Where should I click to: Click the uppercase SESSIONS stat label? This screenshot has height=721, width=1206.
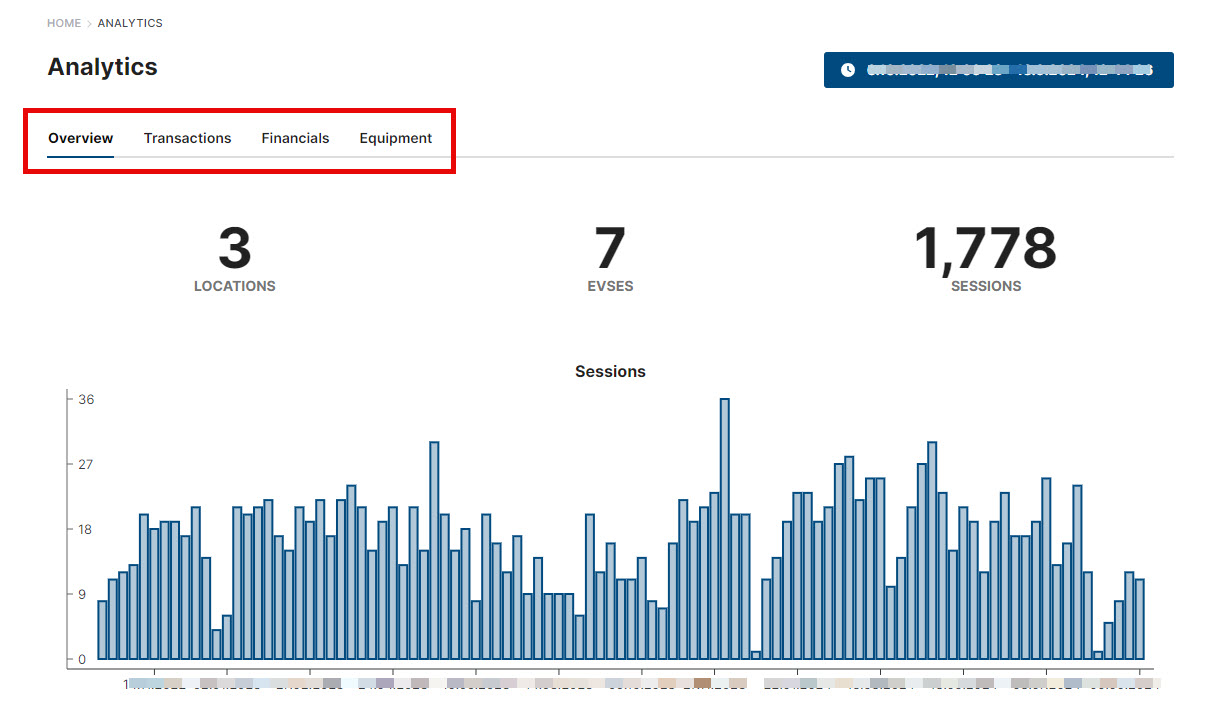986,286
